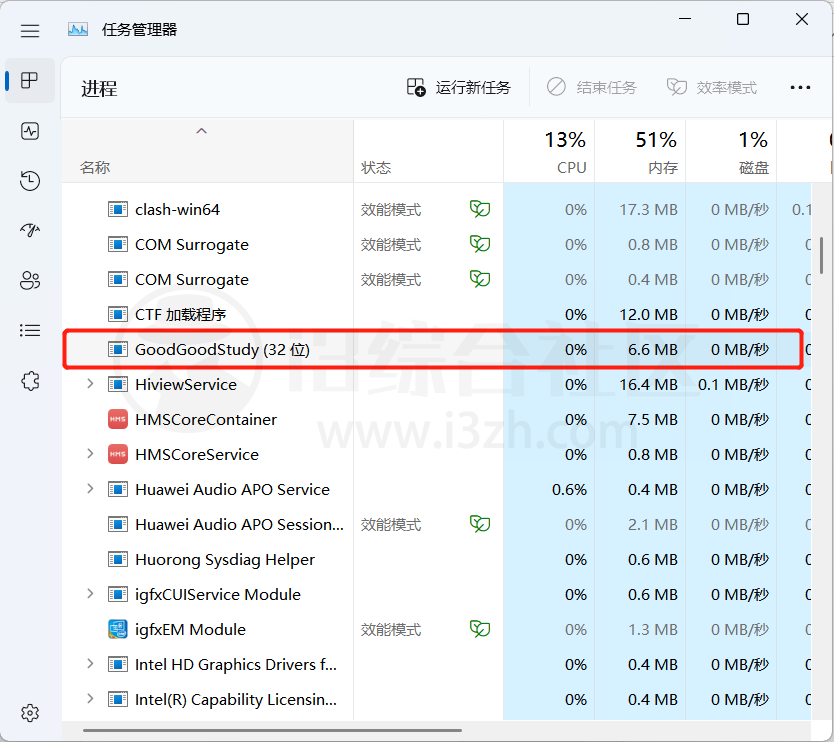Screen dimensions: 834x742
Task: Click the Huawei Audio APO Session process icon
Action: [118, 524]
